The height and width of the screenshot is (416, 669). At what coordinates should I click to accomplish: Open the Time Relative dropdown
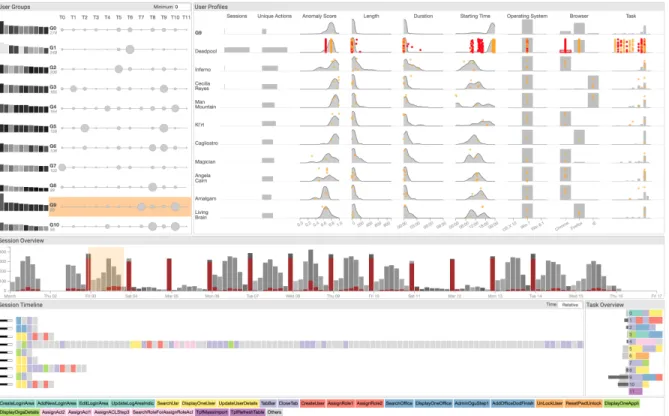(570, 305)
